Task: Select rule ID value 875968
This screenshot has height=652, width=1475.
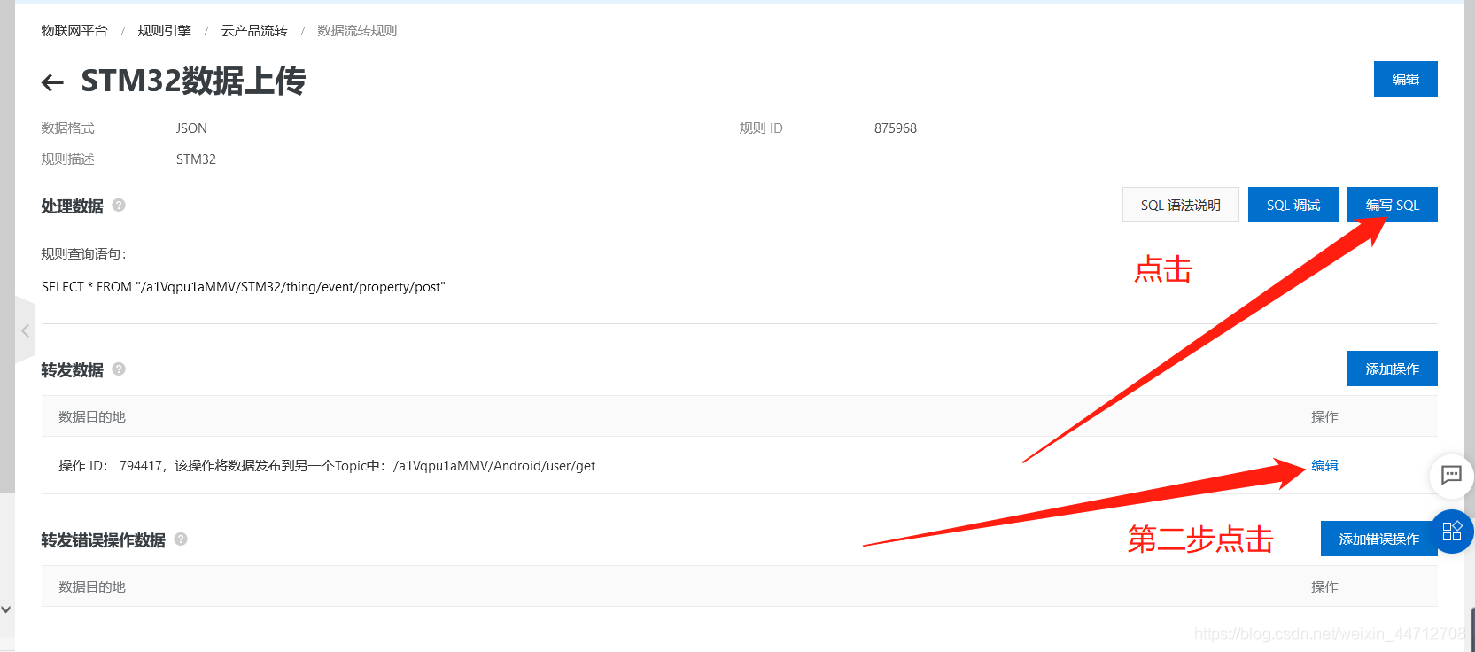Action: pyautogui.click(x=895, y=128)
